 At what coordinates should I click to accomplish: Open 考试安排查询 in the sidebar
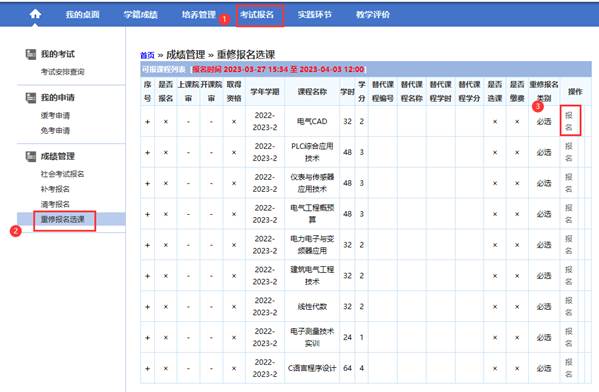click(x=63, y=72)
